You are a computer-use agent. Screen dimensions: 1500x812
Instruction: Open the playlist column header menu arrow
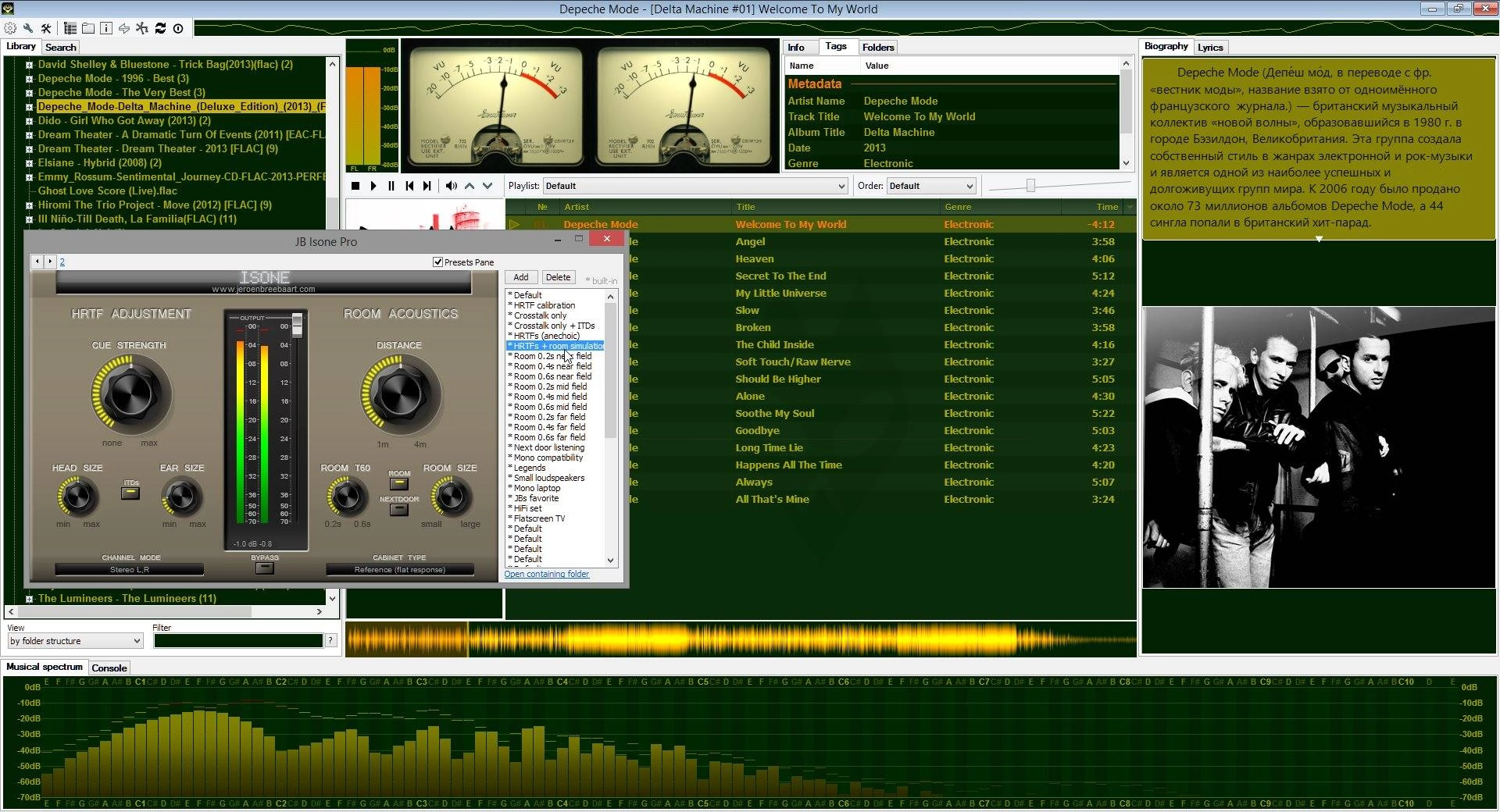(1129, 207)
